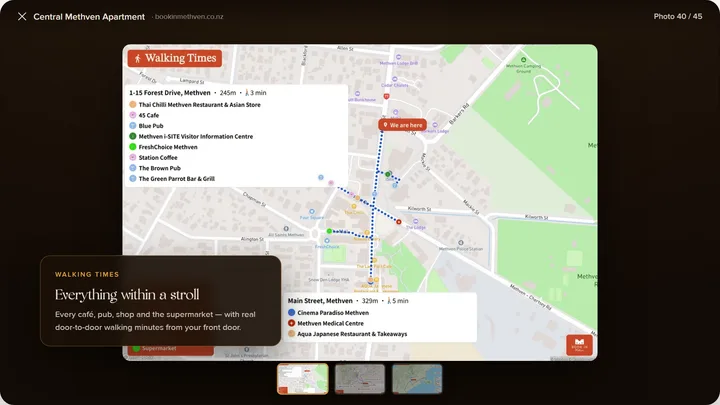Screen dimensions: 720x405
Task: Click the Bunkhouse marker on the map
Action: (x=357, y=94)
